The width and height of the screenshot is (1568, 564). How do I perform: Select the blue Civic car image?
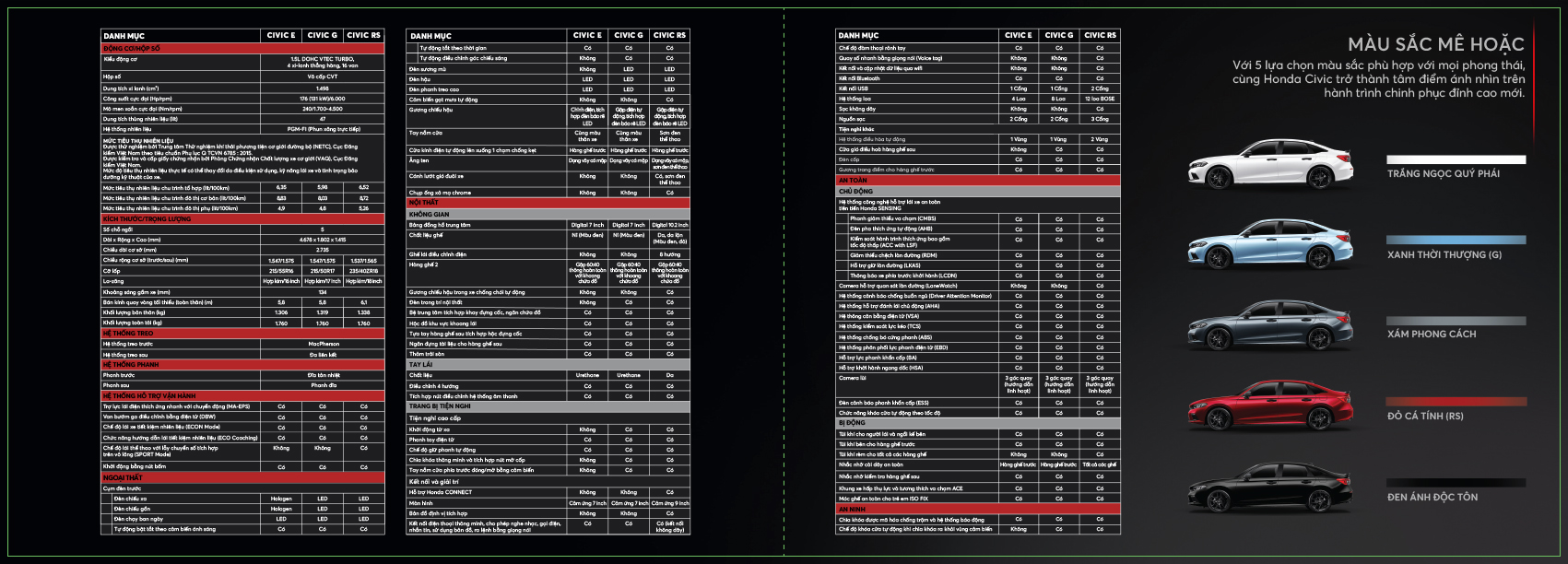click(x=1269, y=245)
